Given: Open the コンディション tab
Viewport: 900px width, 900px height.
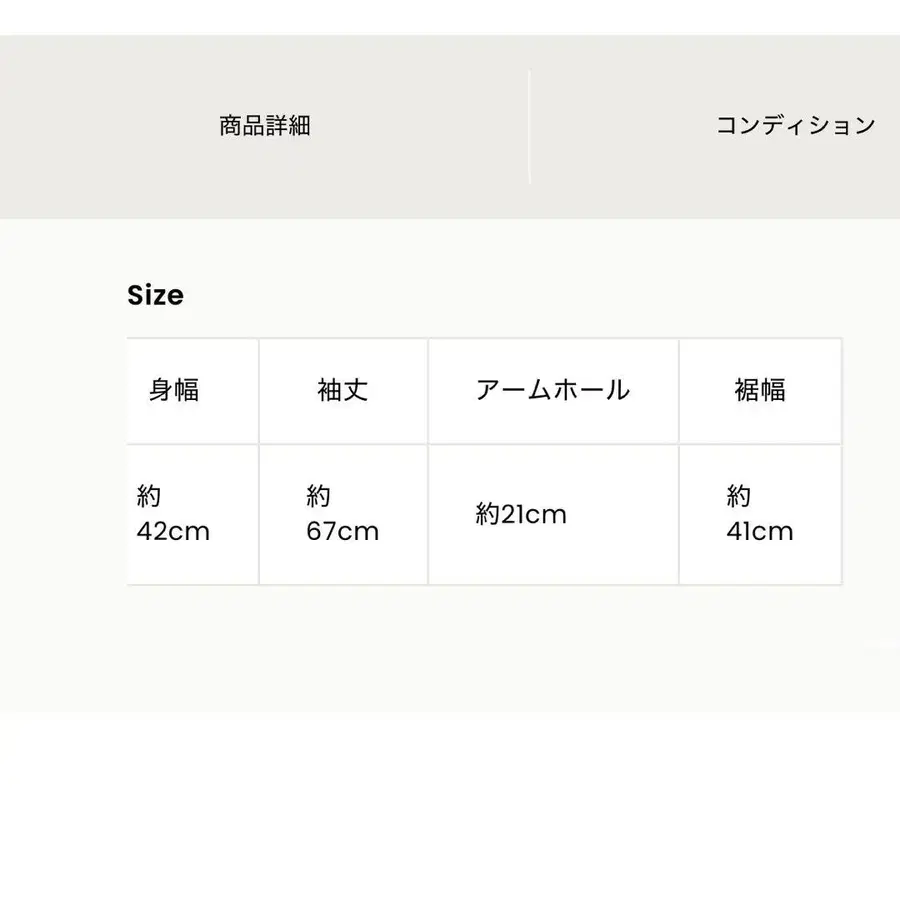Looking at the screenshot, I should (x=795, y=126).
